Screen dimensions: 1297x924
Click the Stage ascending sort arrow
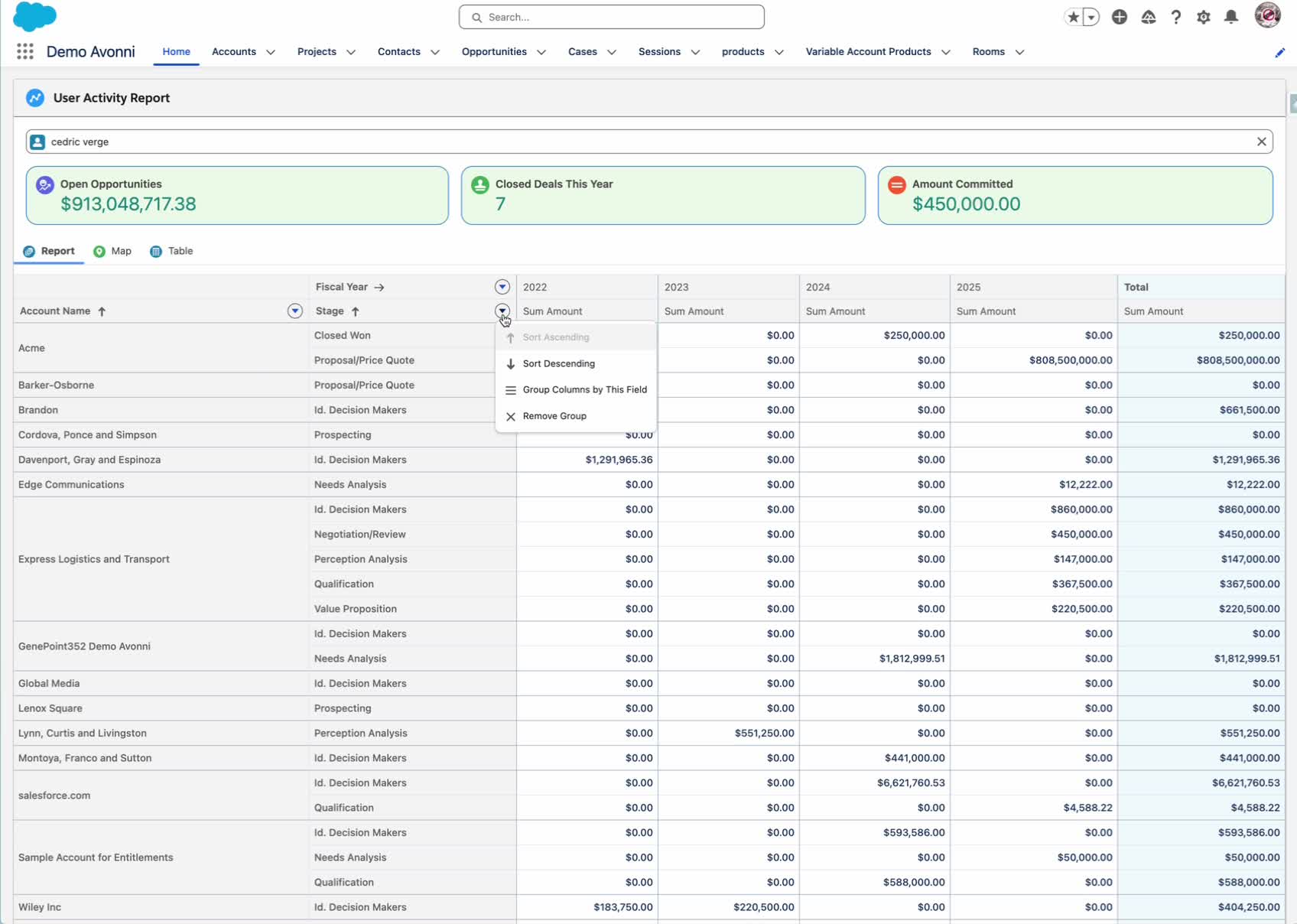(356, 311)
